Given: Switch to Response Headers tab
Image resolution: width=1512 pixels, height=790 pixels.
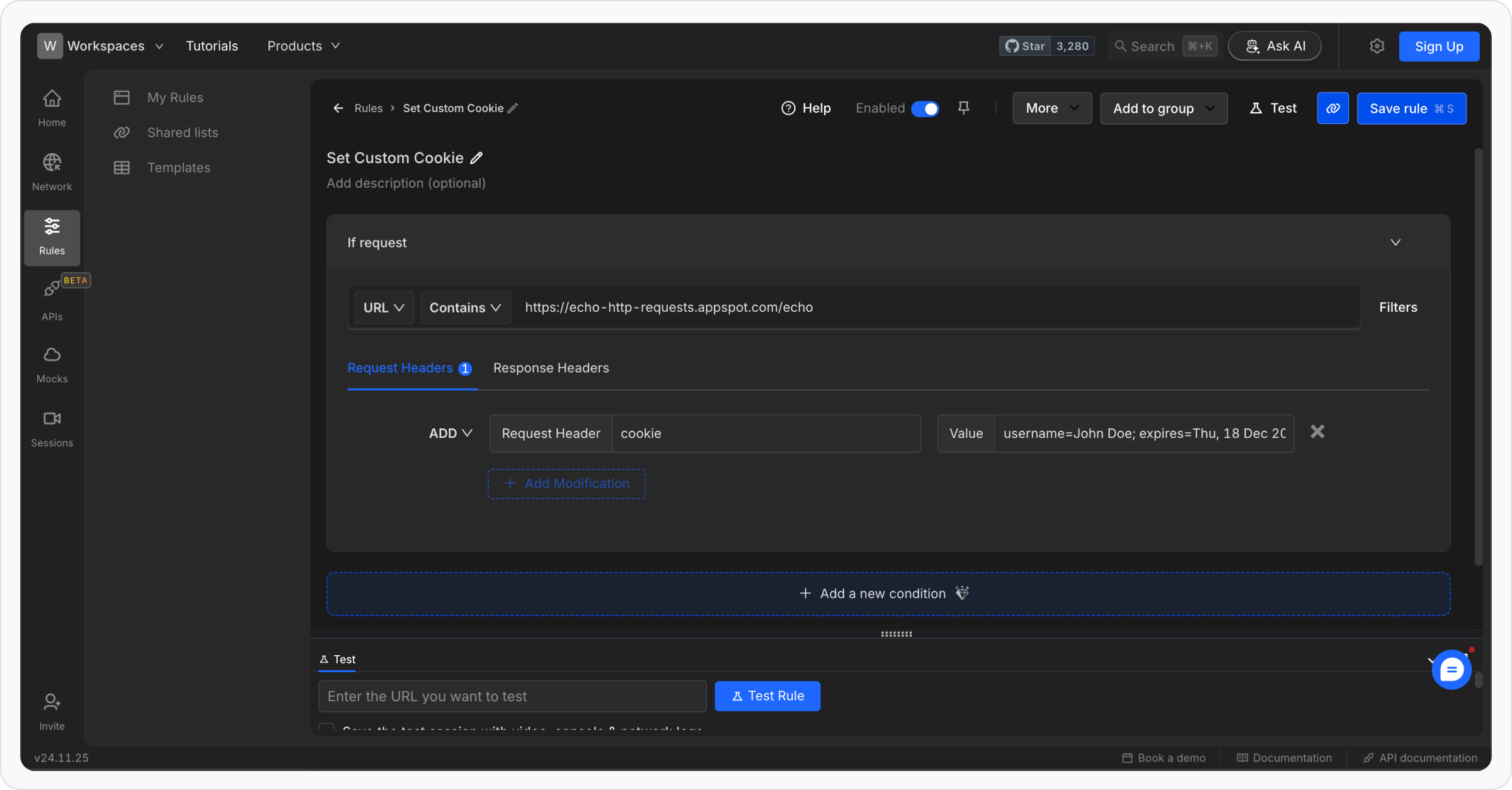Looking at the screenshot, I should (551, 368).
